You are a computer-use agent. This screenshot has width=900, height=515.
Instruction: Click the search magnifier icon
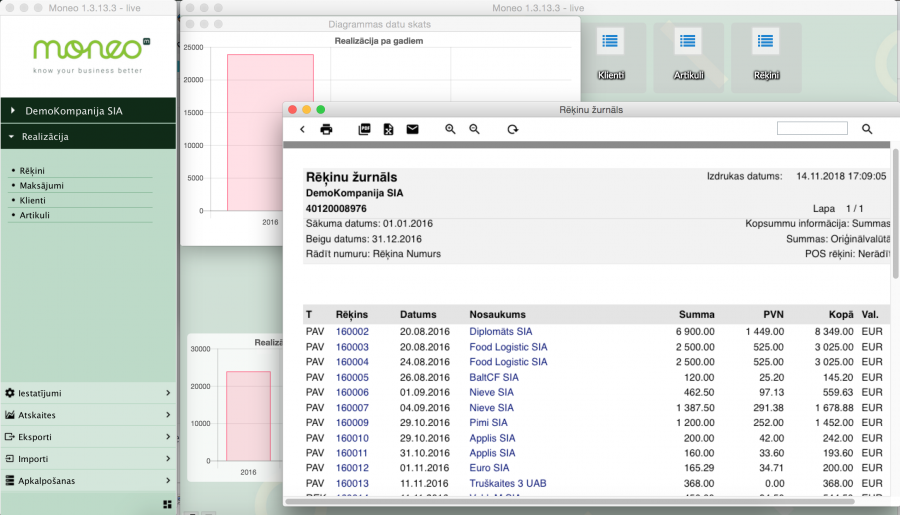click(867, 129)
